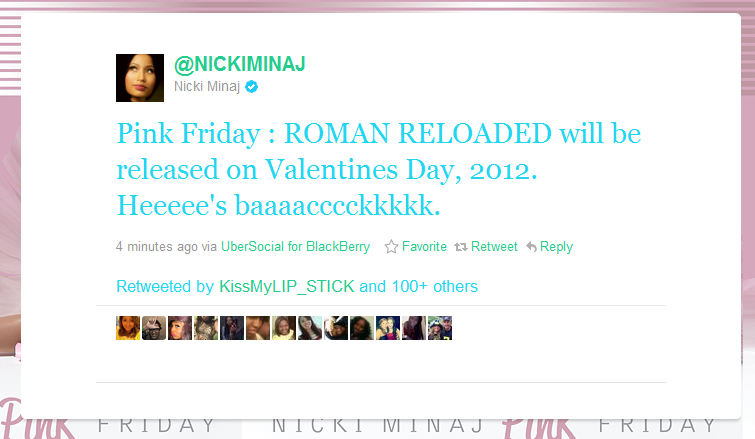
Task: Click the Retweet arrows icon
Action: [461, 247]
